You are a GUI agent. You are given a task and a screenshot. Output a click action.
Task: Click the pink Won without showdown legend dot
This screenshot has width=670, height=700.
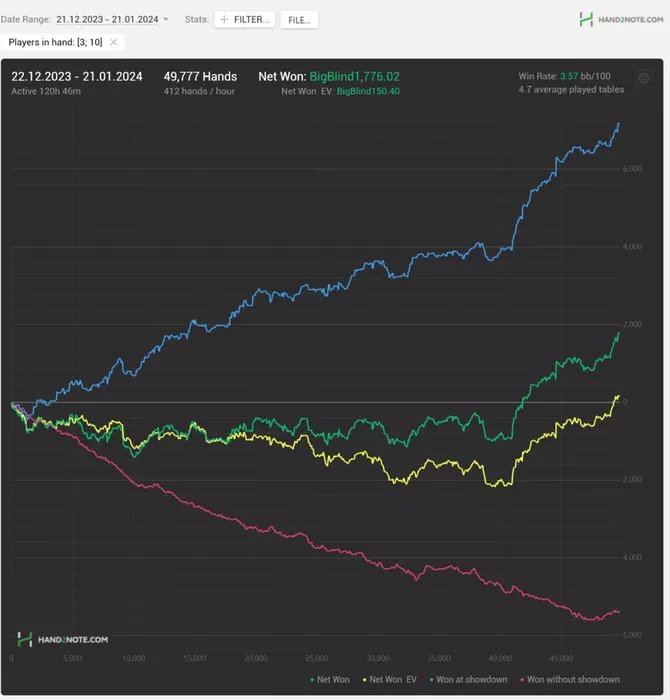click(x=522, y=680)
